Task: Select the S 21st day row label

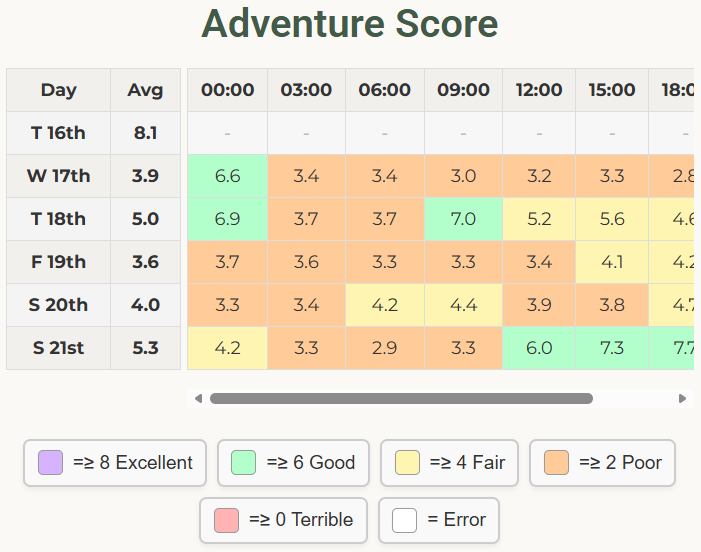Action: click(58, 348)
